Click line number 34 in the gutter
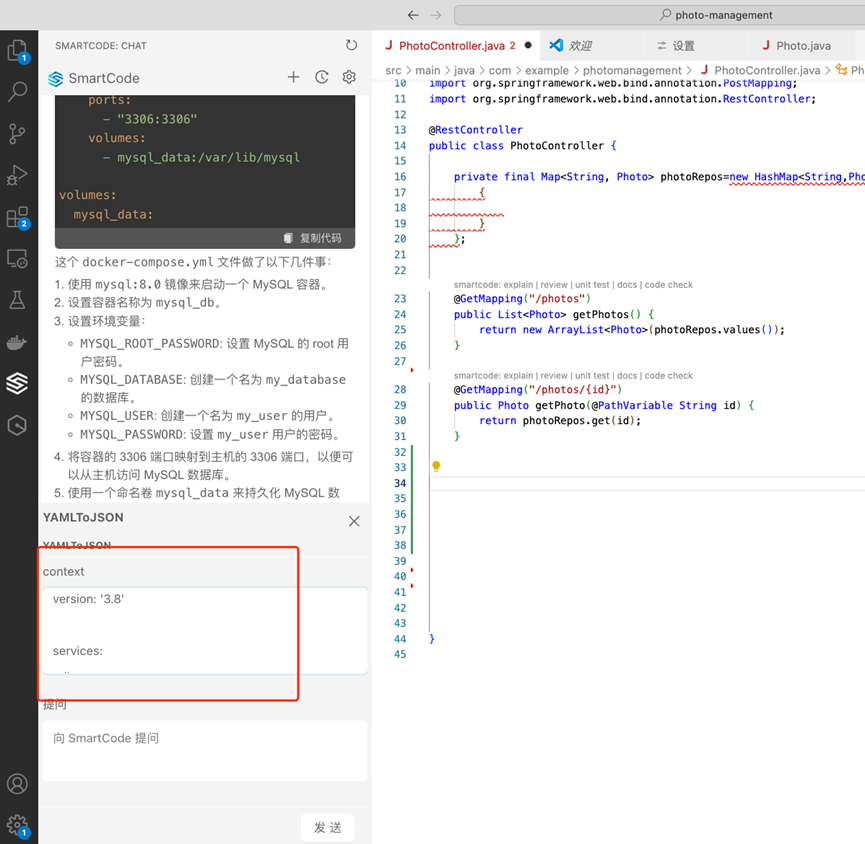865x844 pixels. click(x=400, y=483)
